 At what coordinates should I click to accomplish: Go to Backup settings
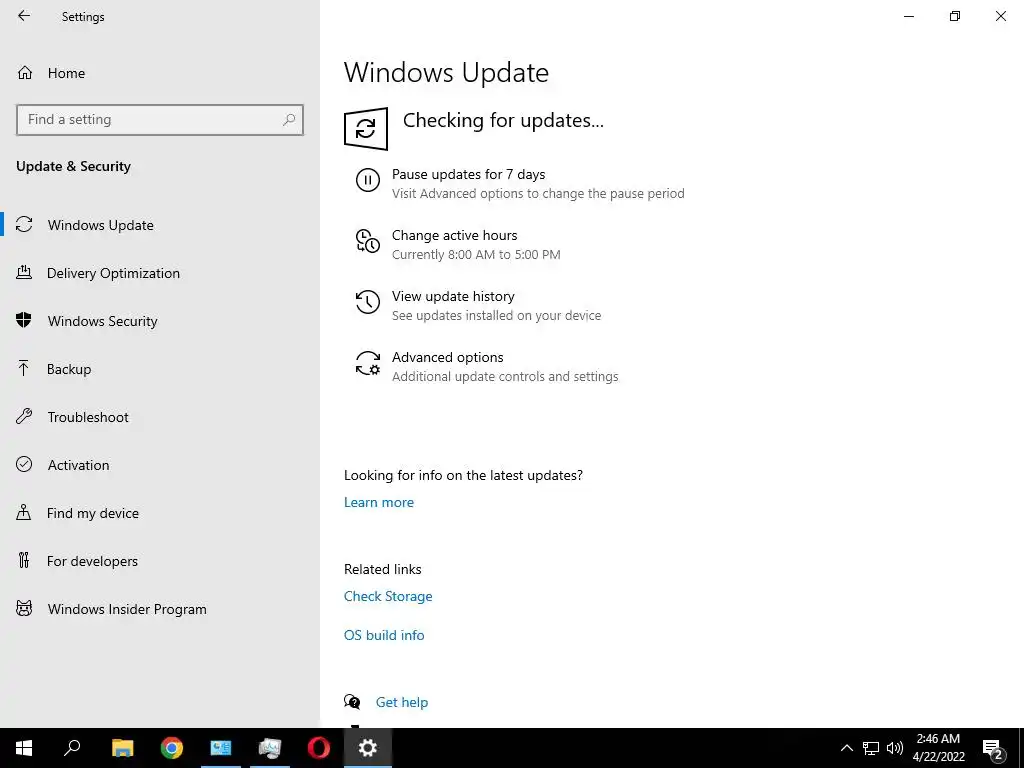pos(160,369)
